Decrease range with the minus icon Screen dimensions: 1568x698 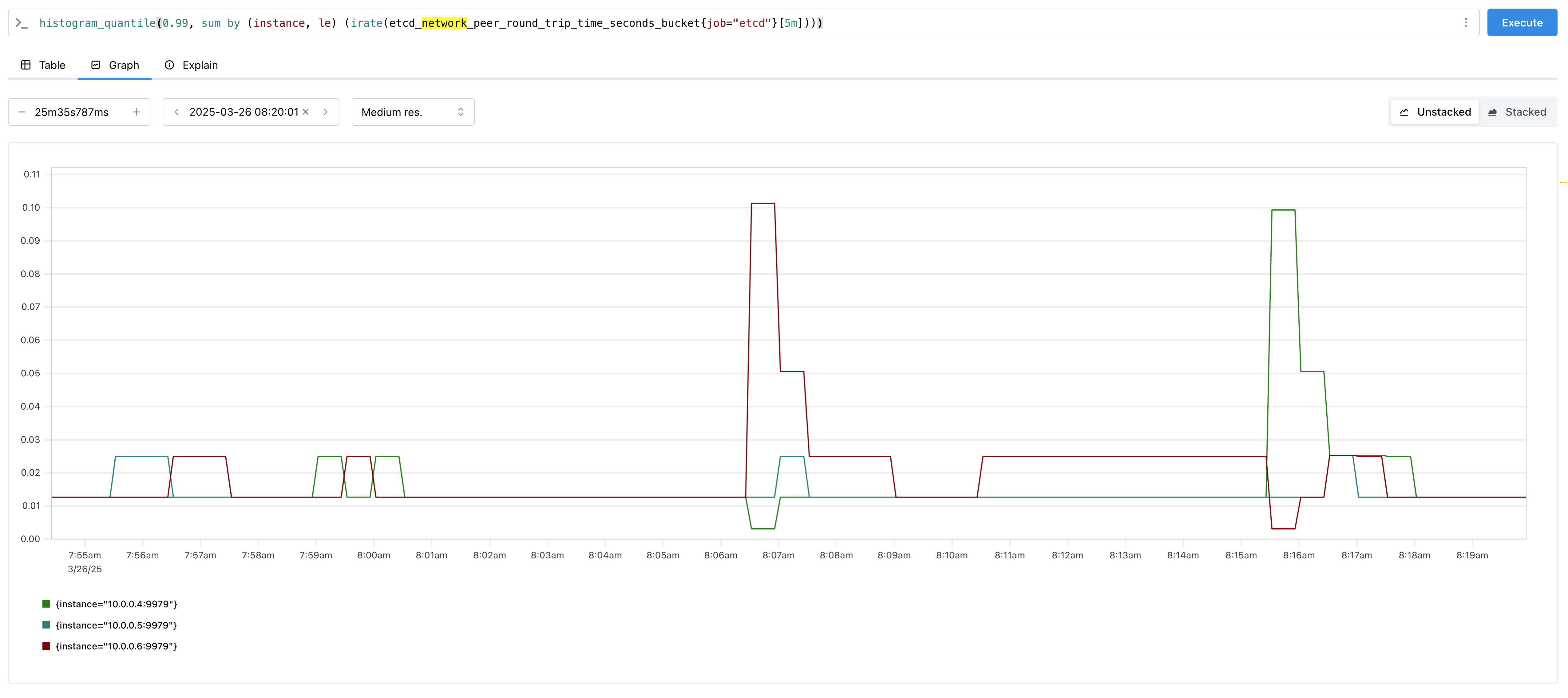click(x=22, y=112)
